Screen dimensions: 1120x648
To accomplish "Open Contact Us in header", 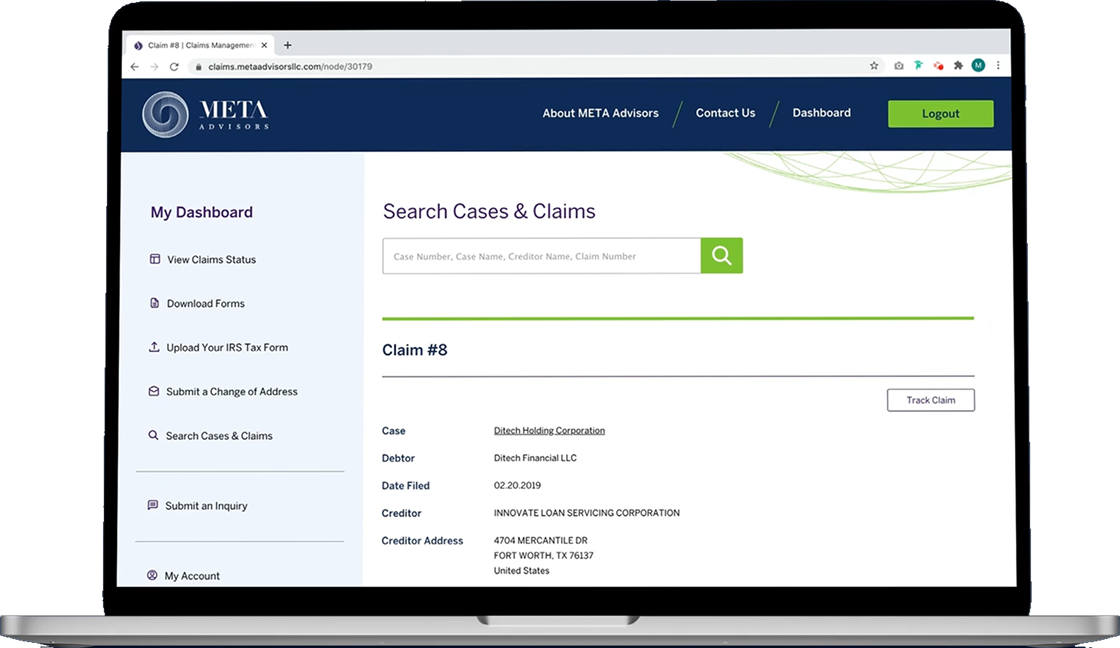I will 725,113.
